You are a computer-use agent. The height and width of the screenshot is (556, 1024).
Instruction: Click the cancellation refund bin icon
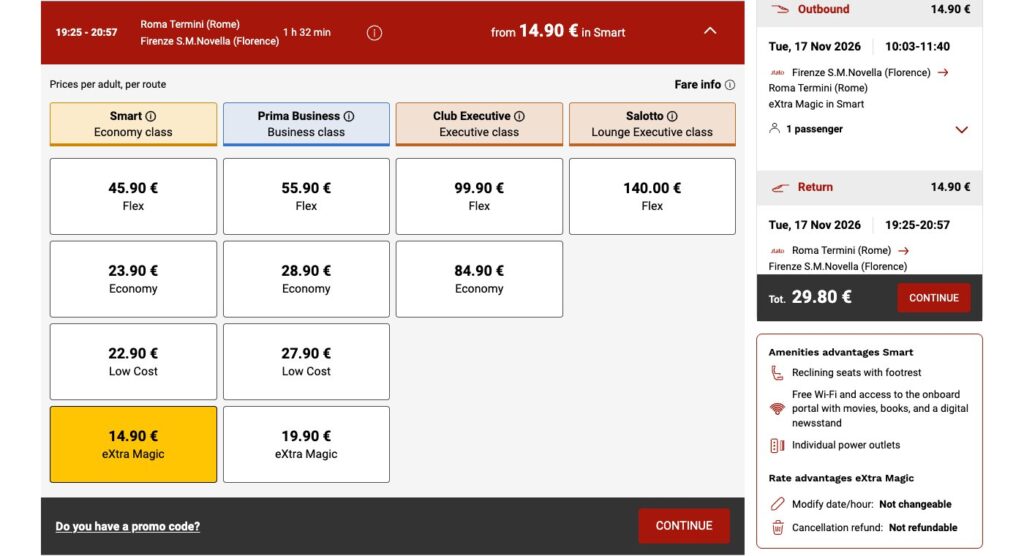click(777, 527)
